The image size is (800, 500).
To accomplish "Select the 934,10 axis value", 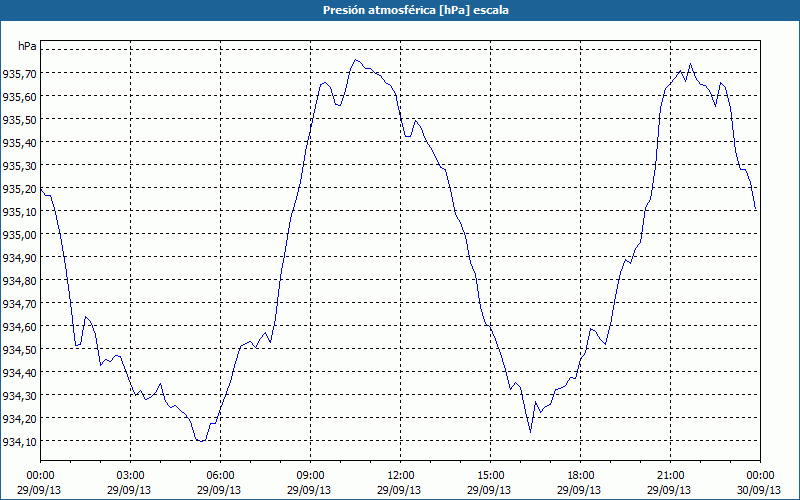I will (19, 441).
